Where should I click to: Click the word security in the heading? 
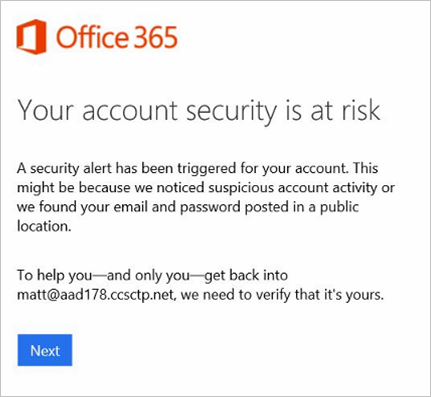(231, 111)
